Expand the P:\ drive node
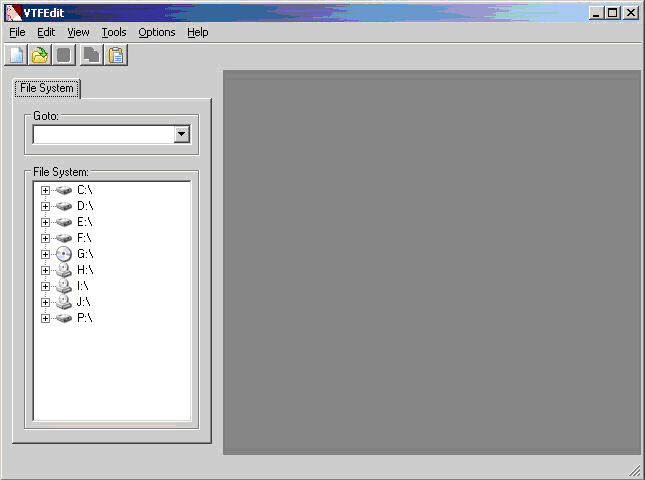This screenshot has height=480, width=645. click(45, 318)
